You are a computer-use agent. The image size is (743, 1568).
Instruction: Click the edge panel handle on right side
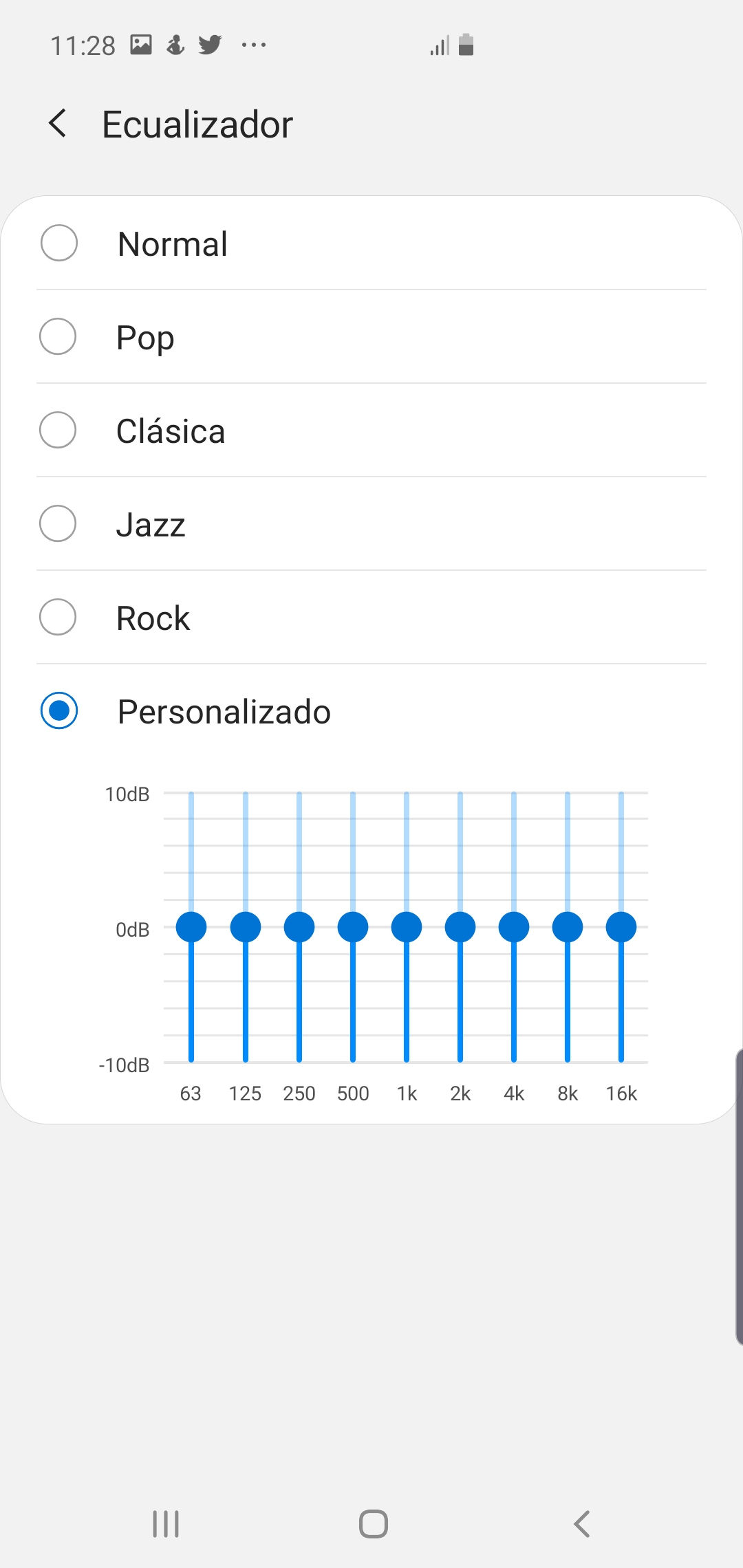click(739, 1197)
